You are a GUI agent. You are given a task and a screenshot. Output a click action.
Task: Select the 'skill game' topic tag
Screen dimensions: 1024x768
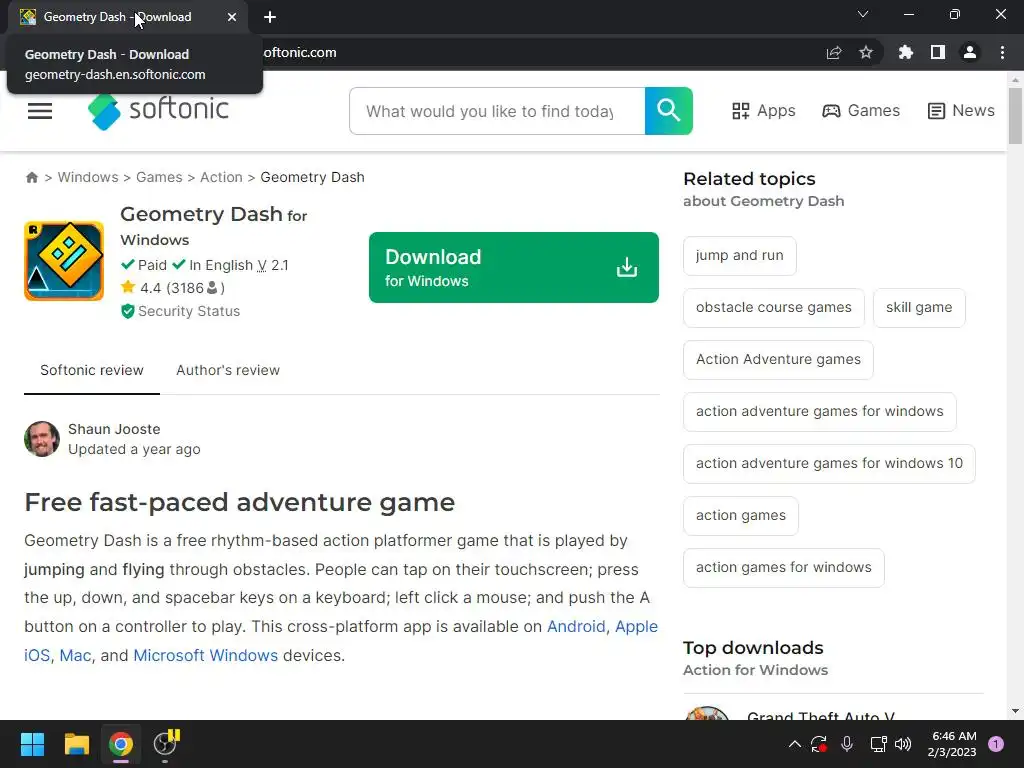tap(919, 308)
